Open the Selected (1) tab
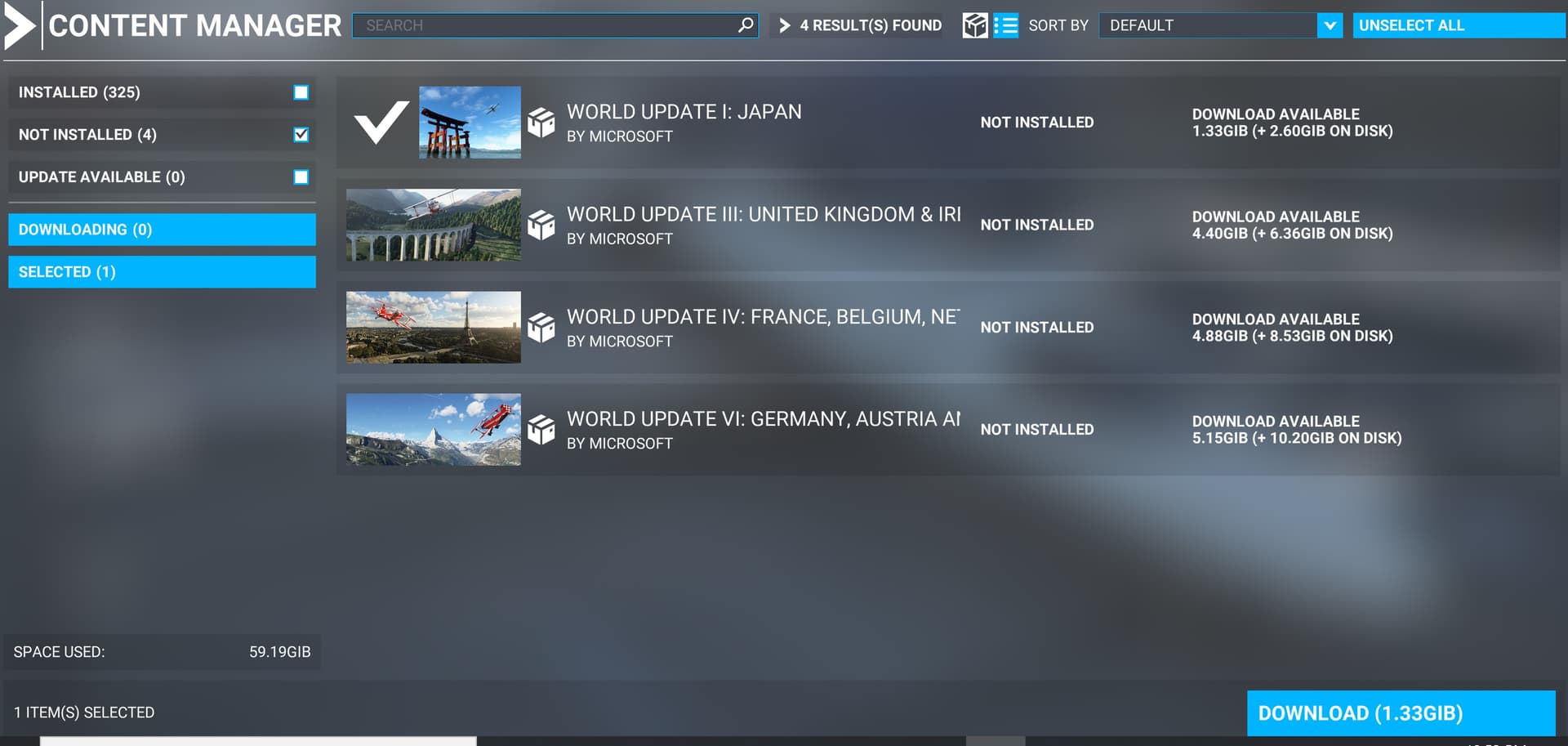The width and height of the screenshot is (1568, 746). pyautogui.click(x=162, y=272)
